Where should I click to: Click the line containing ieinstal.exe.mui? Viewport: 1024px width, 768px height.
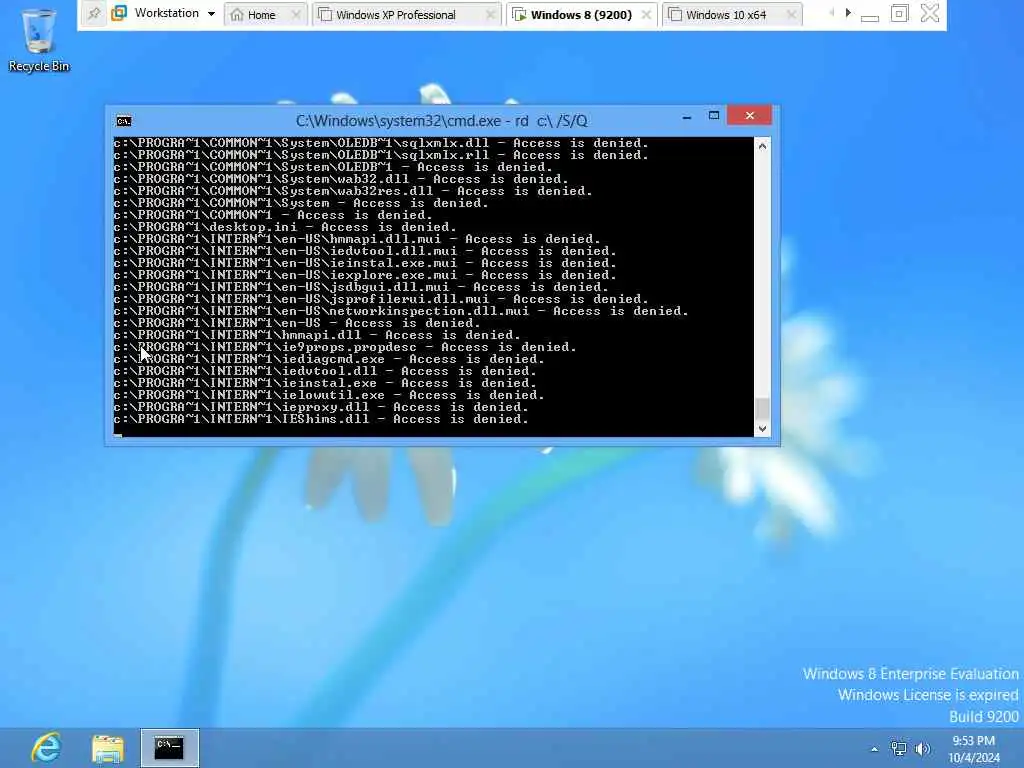tap(364, 263)
